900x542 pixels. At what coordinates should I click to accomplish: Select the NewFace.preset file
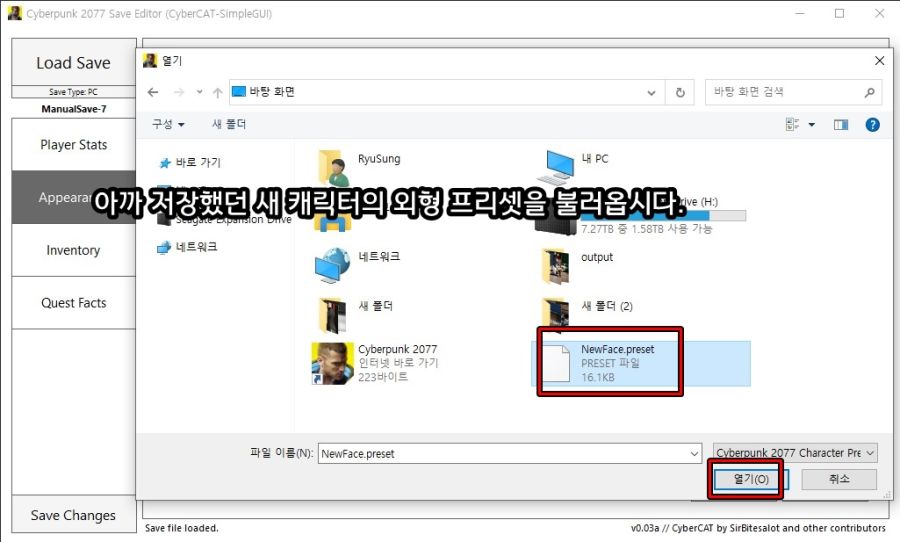[641, 363]
